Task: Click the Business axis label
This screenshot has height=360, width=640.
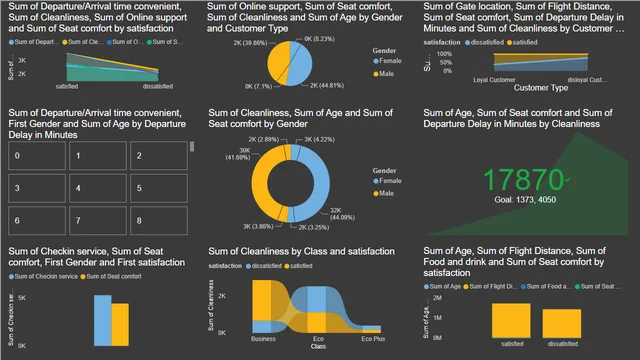Action: pos(263,339)
